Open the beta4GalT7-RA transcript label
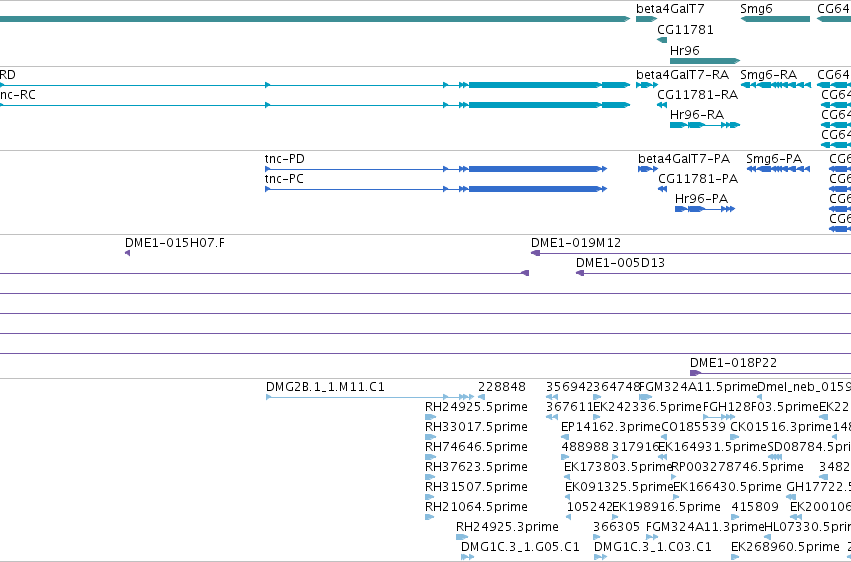851x562 pixels. point(682,75)
